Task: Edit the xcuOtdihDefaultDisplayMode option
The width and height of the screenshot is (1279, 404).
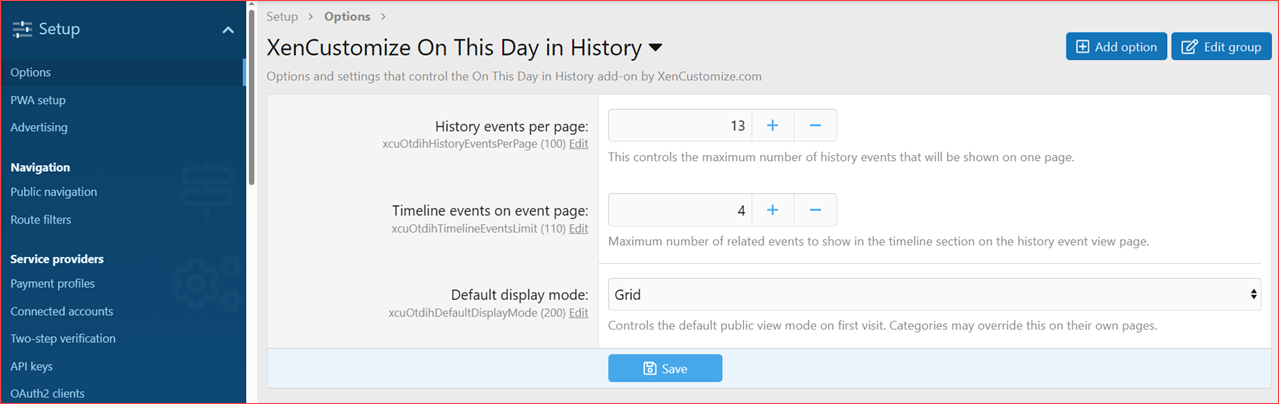Action: click(578, 313)
